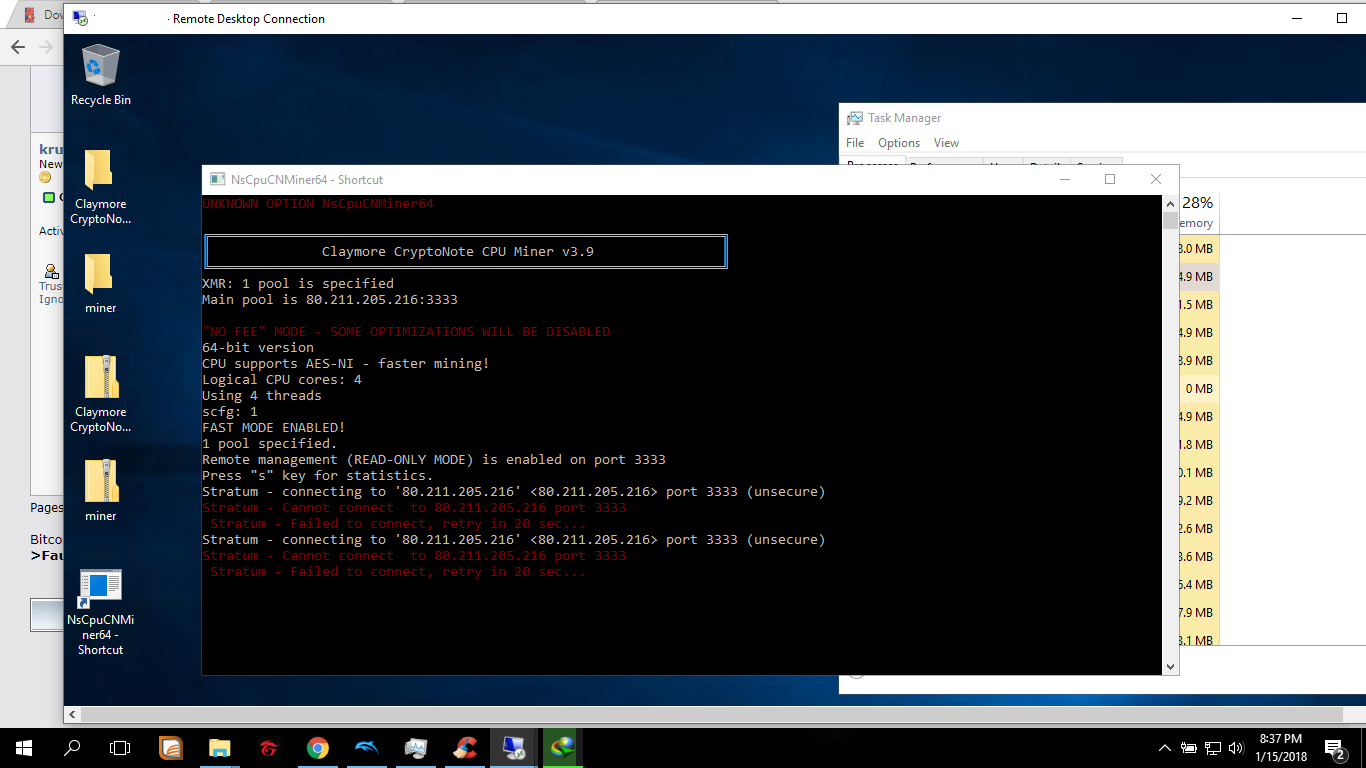
Task: Launch the NsCpuCNMiner64 - Shortcut icon
Action: (x=101, y=612)
